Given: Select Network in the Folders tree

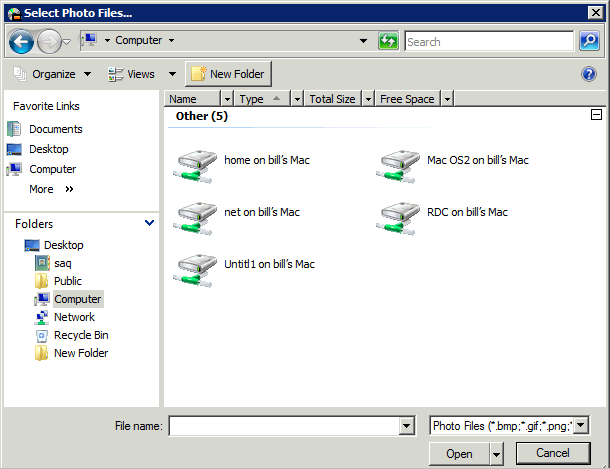Looking at the screenshot, I should point(74,317).
